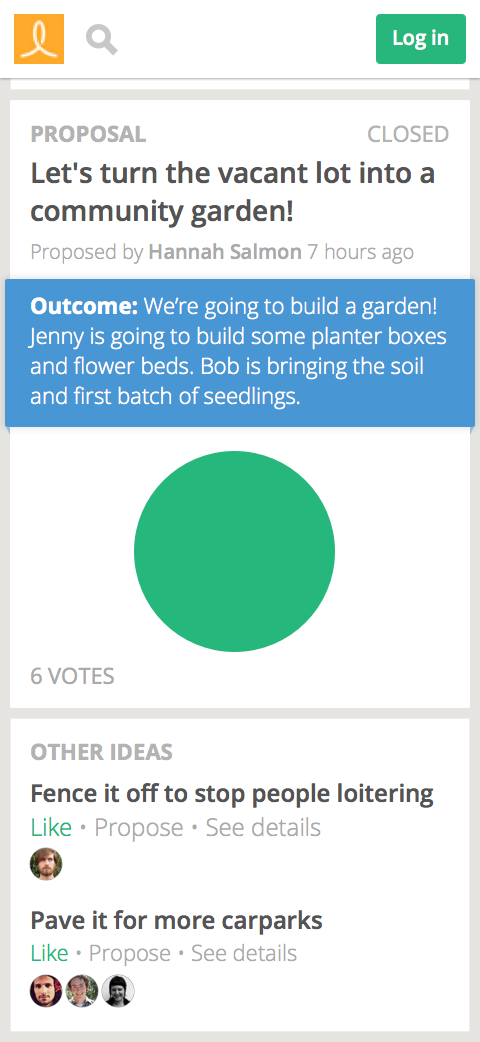Screen dimensions: 480x1042
Task: Click the blue Outcome banner
Action: pyautogui.click(x=240, y=353)
